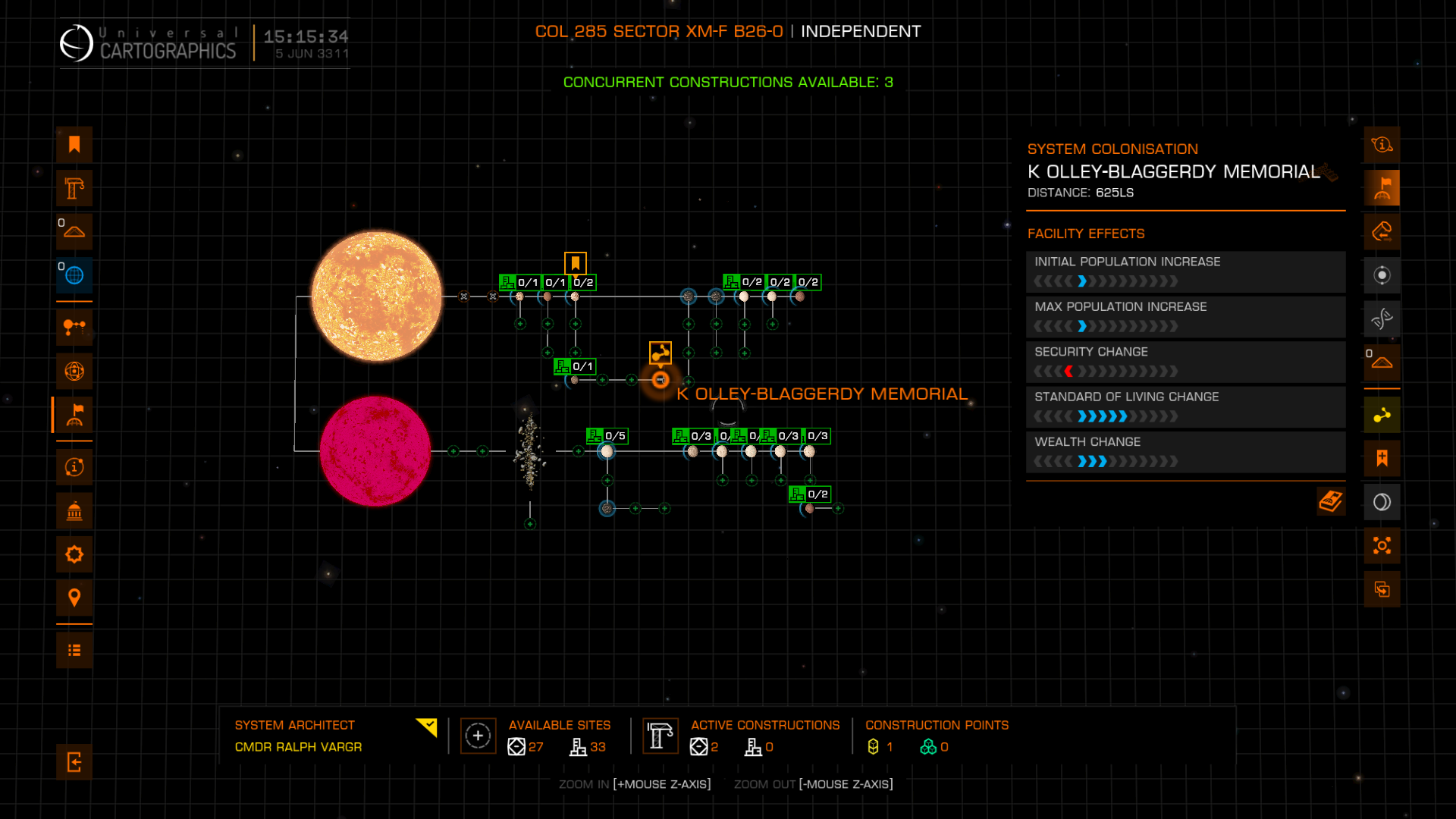1456x819 pixels.
Task: Click the Initial Population Increase bar
Action: 1185,272
